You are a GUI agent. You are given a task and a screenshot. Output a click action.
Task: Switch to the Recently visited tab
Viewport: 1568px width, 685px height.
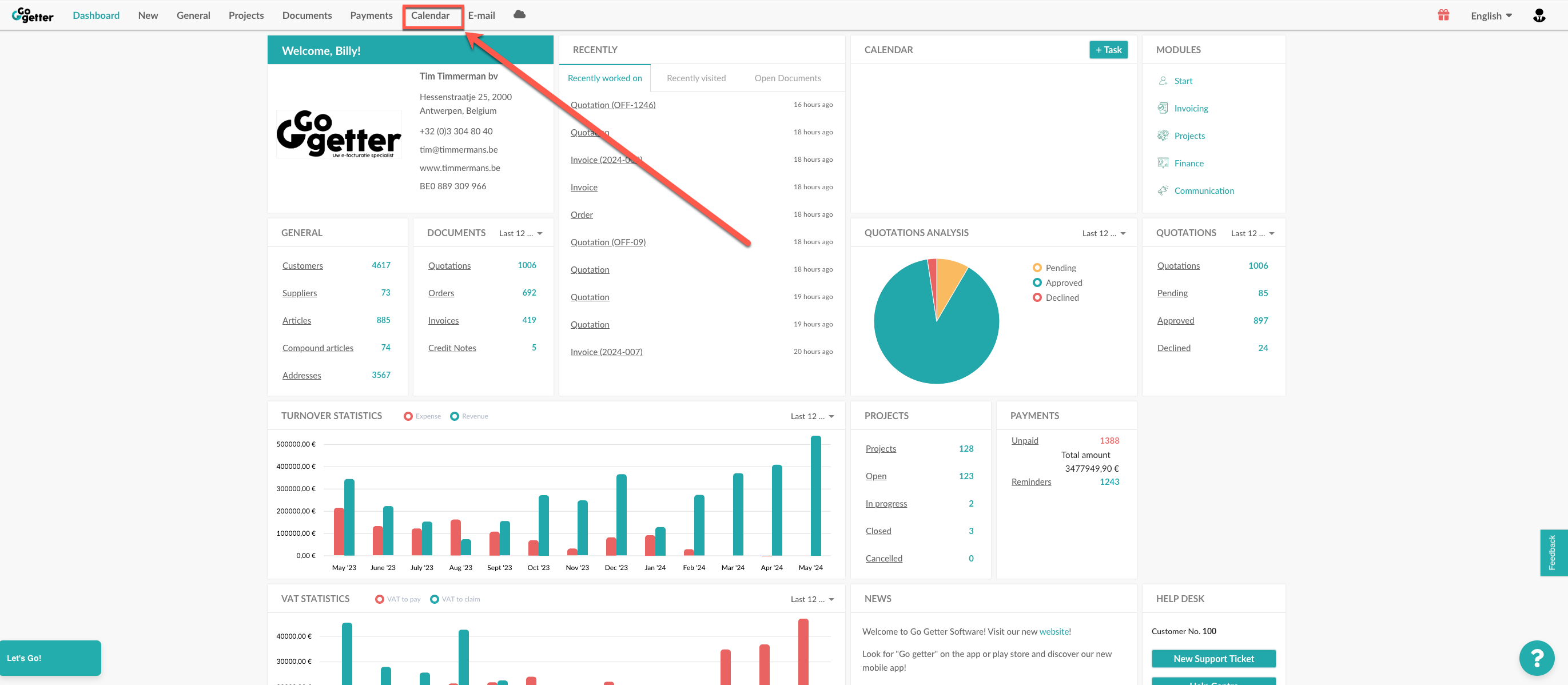click(696, 78)
